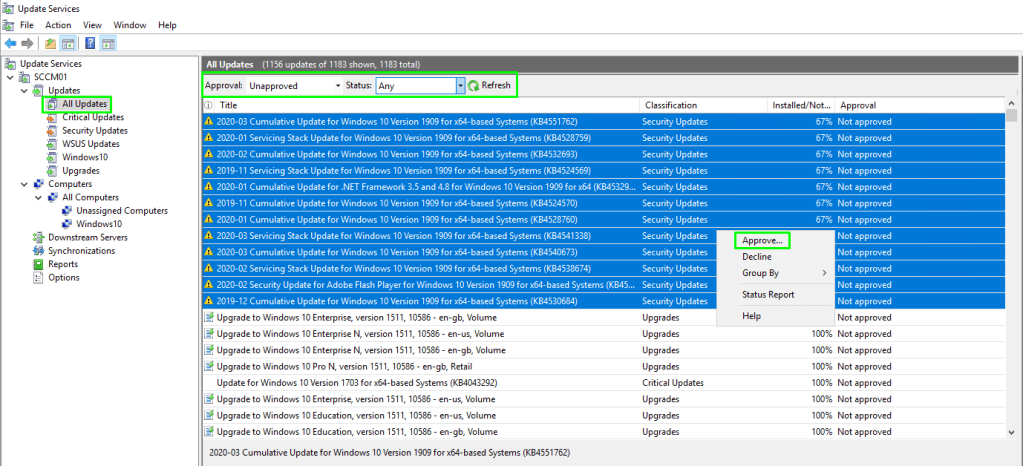Click the Up One Level folder icon

(x=51, y=43)
